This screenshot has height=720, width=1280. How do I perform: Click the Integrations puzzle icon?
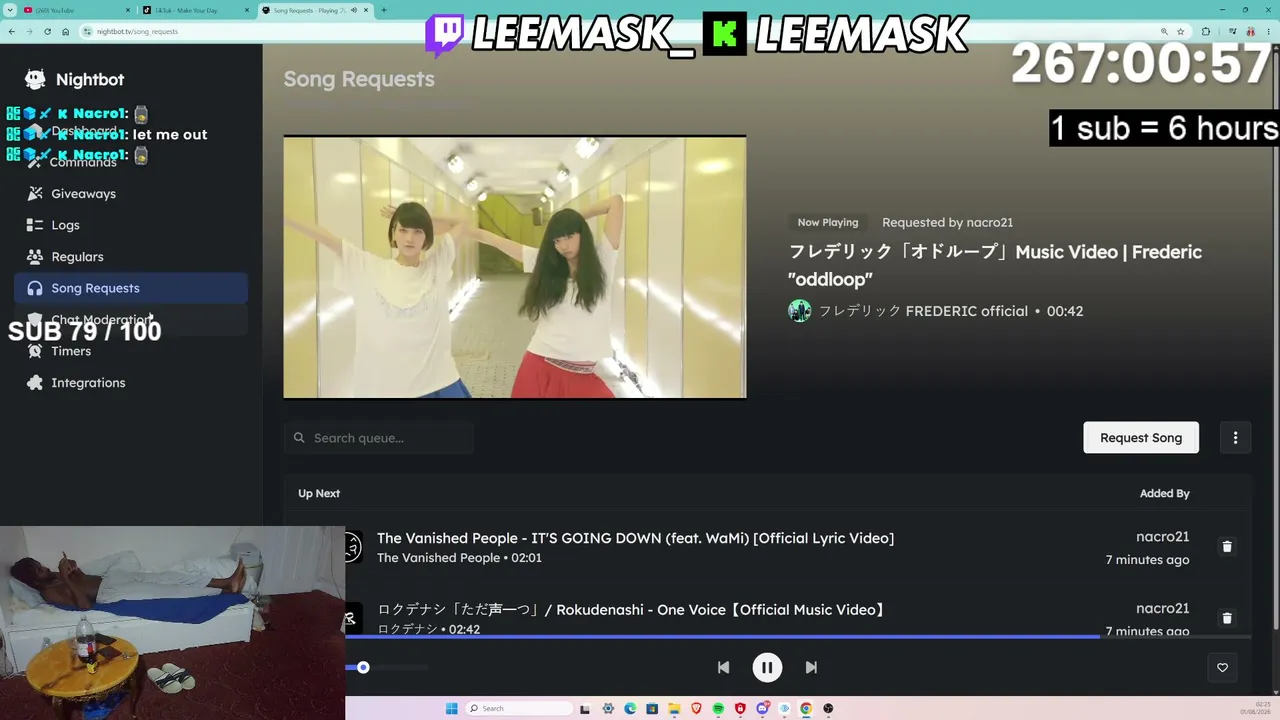[x=35, y=382]
